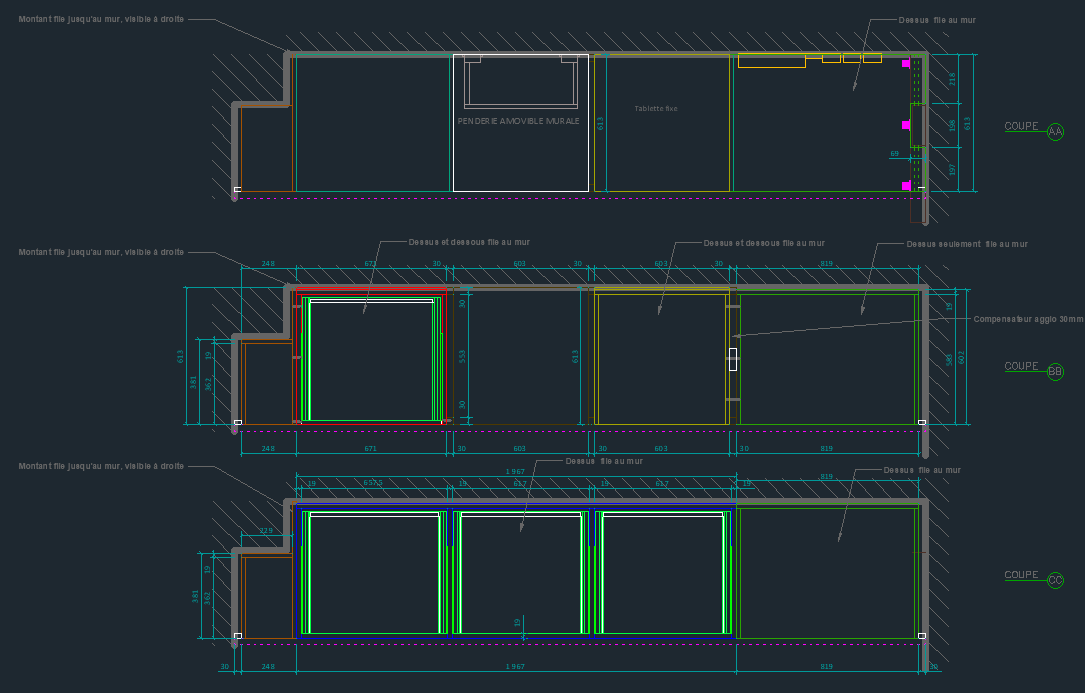This screenshot has width=1085, height=693.
Task: Click the BB section marker circle
Action: pyautogui.click(x=1055, y=372)
